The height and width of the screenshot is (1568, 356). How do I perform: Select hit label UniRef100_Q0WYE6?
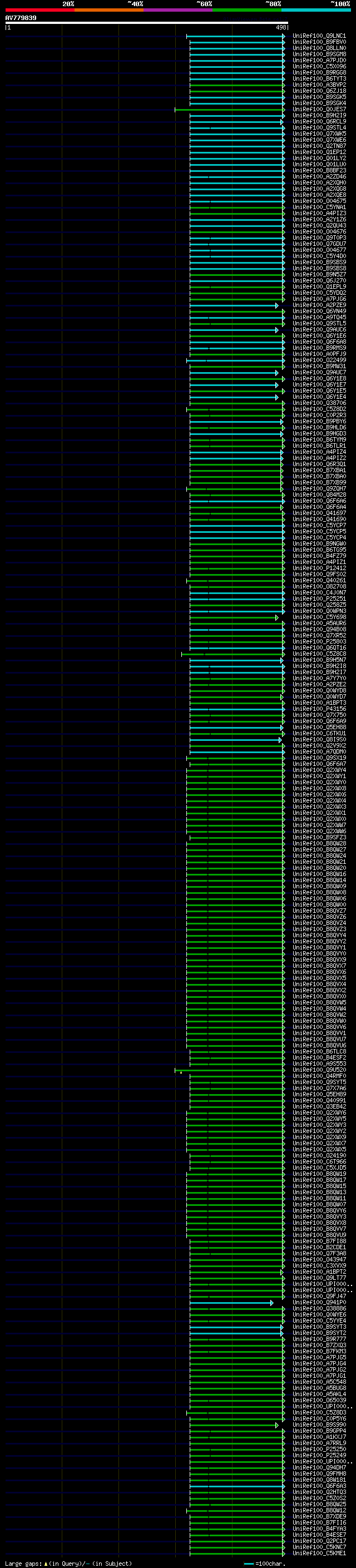(319, 1315)
